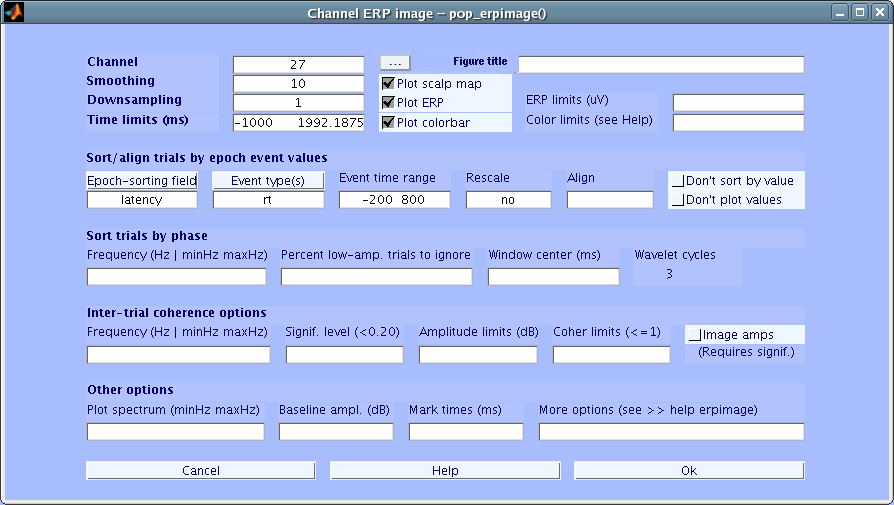Enable the Image amps checkbox

[695, 335]
